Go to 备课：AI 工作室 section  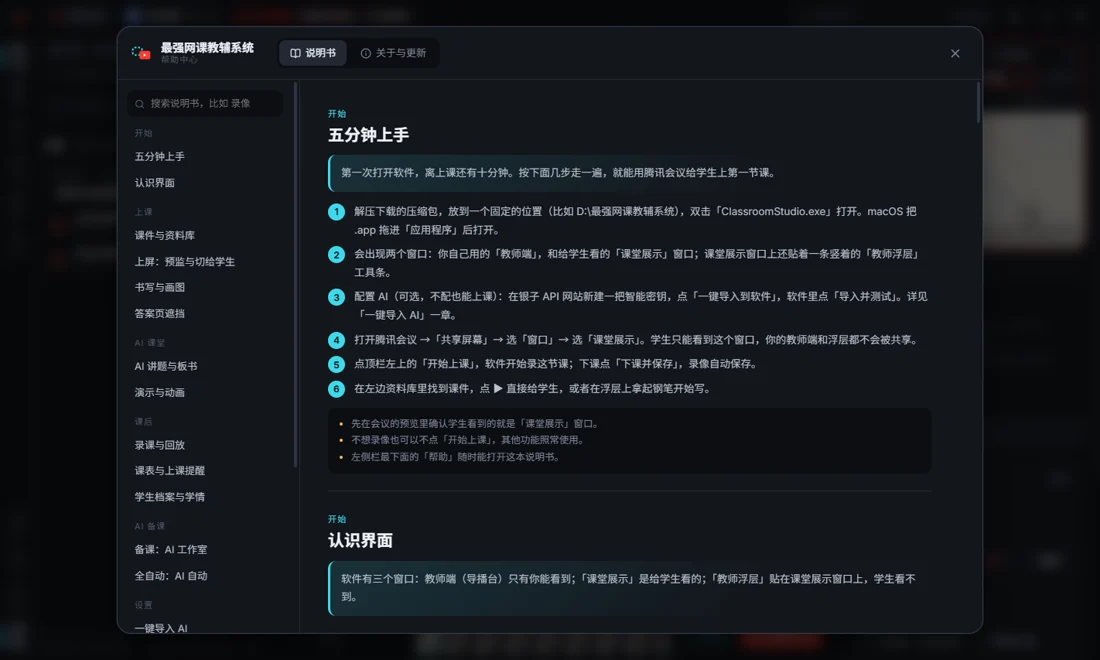[x=171, y=549]
